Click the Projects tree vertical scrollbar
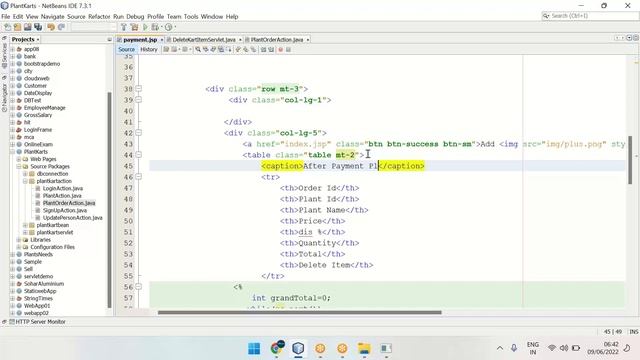The height and width of the screenshot is (360, 640). coord(109,200)
